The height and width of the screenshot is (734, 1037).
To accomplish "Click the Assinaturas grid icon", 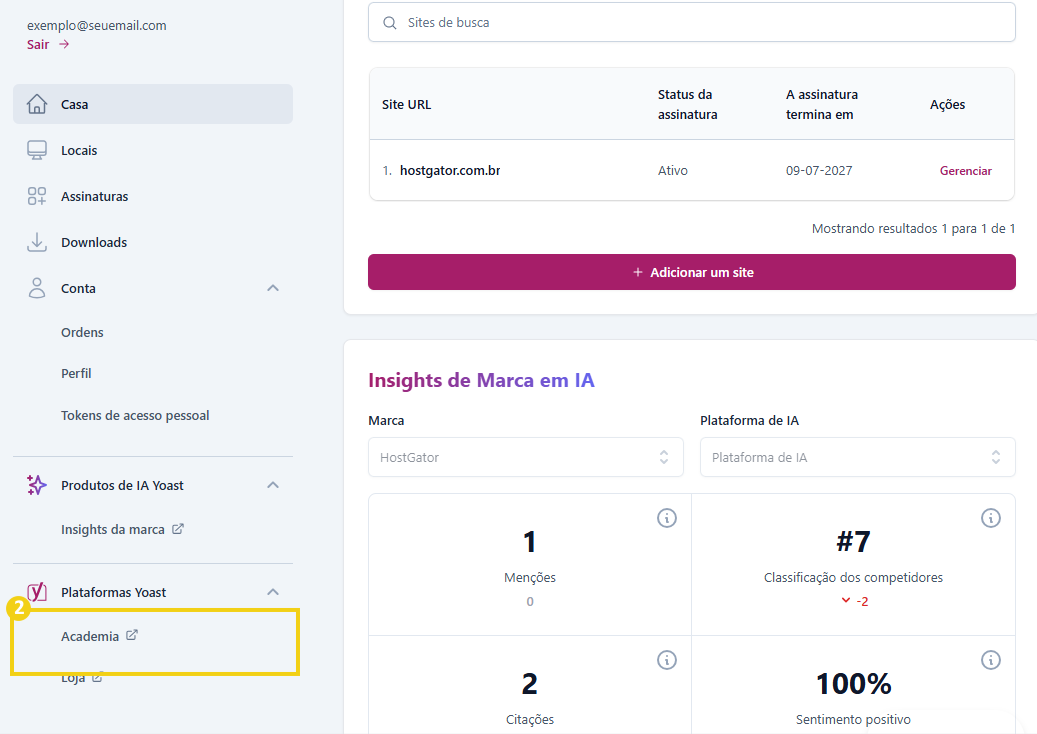I will click(37, 196).
